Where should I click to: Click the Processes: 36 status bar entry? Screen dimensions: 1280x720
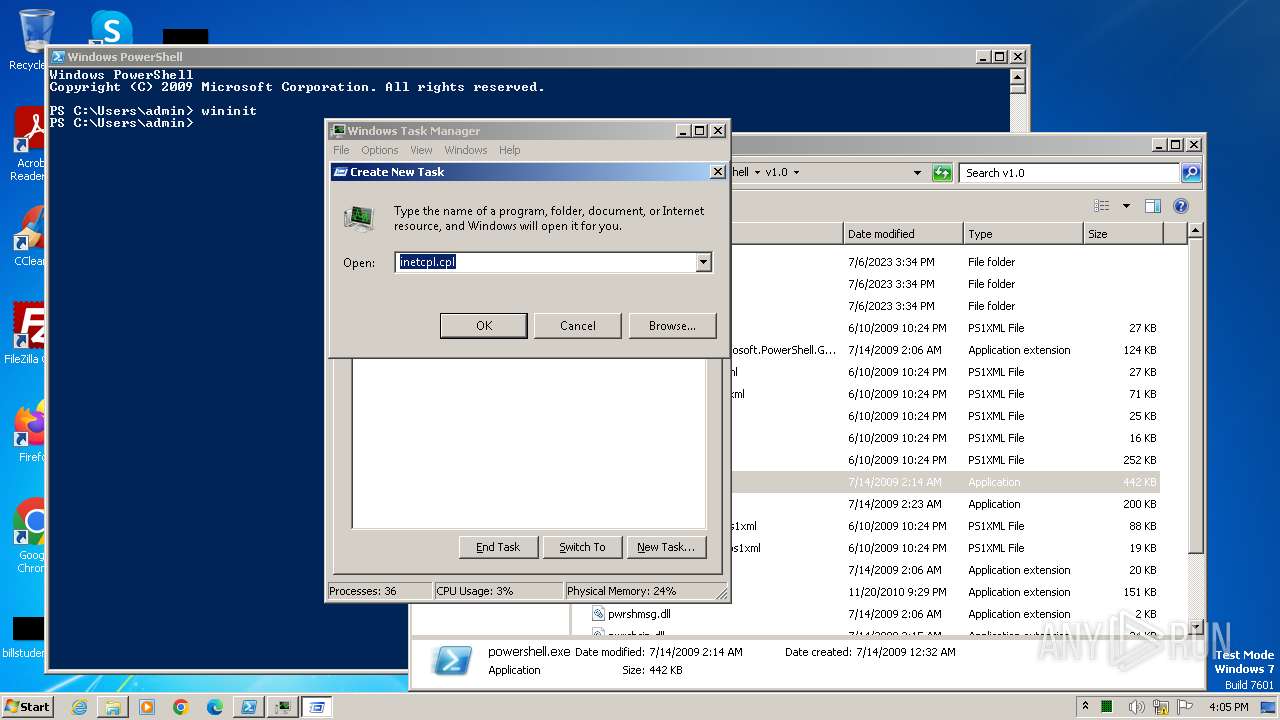379,591
